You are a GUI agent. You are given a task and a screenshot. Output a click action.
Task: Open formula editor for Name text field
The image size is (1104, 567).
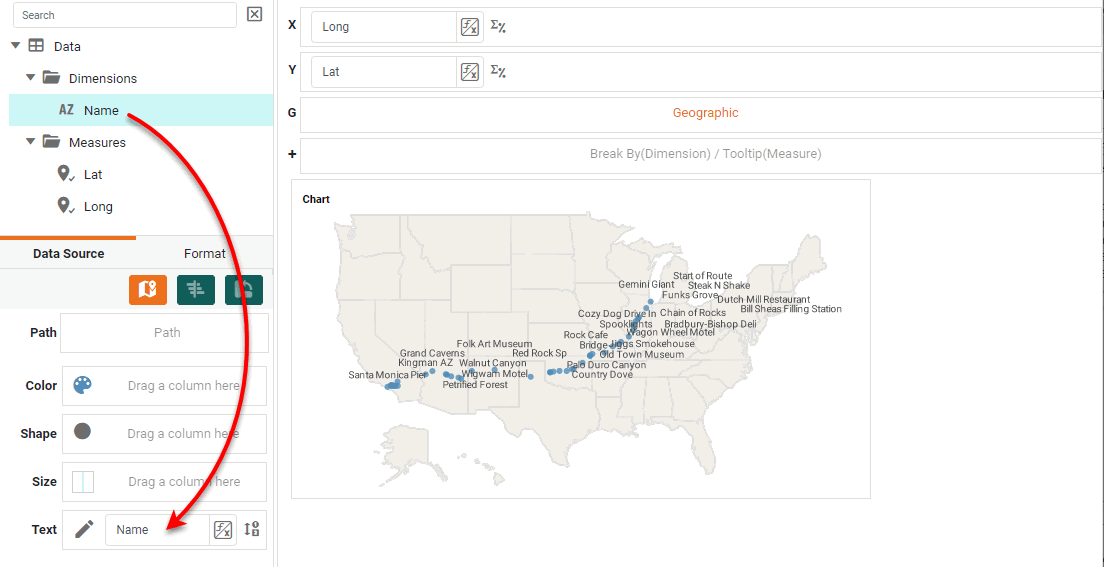click(x=223, y=530)
